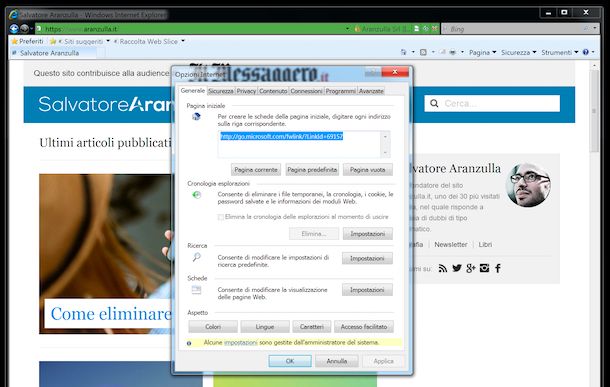Image resolution: width=610 pixels, height=387 pixels.
Task: Click the Pagina predefinita button
Action: click(312, 170)
